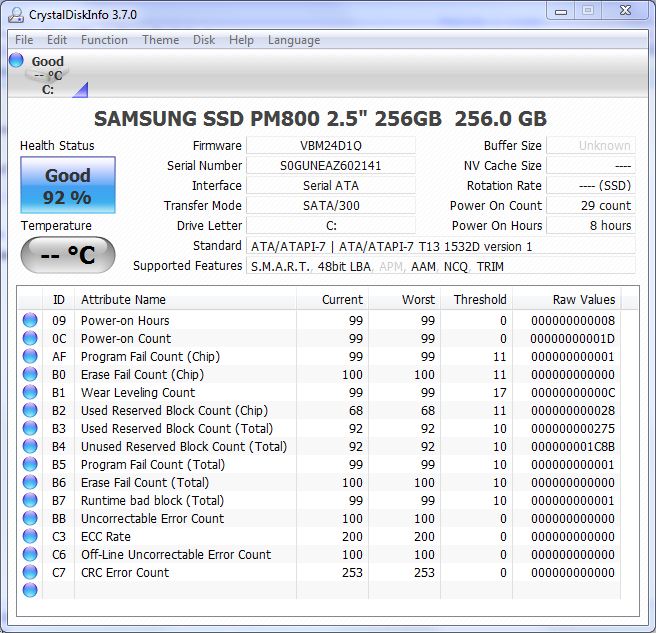Click the CrystalDiskInfo title bar app icon
Image resolution: width=656 pixels, height=633 pixels.
point(16,15)
